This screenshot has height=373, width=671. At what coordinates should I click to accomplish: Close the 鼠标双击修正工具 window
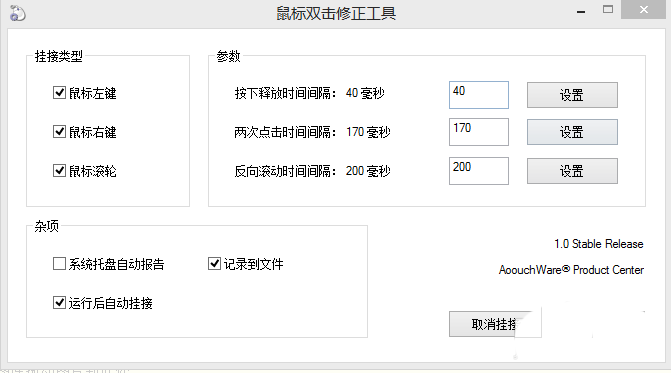[643, 9]
